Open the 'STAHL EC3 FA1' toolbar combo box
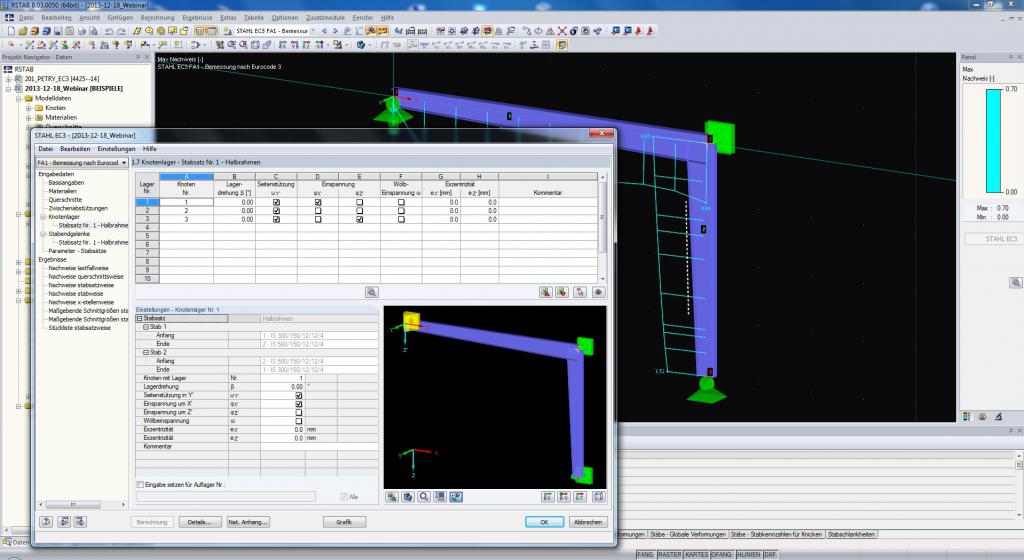The image size is (1024, 560). point(276,31)
